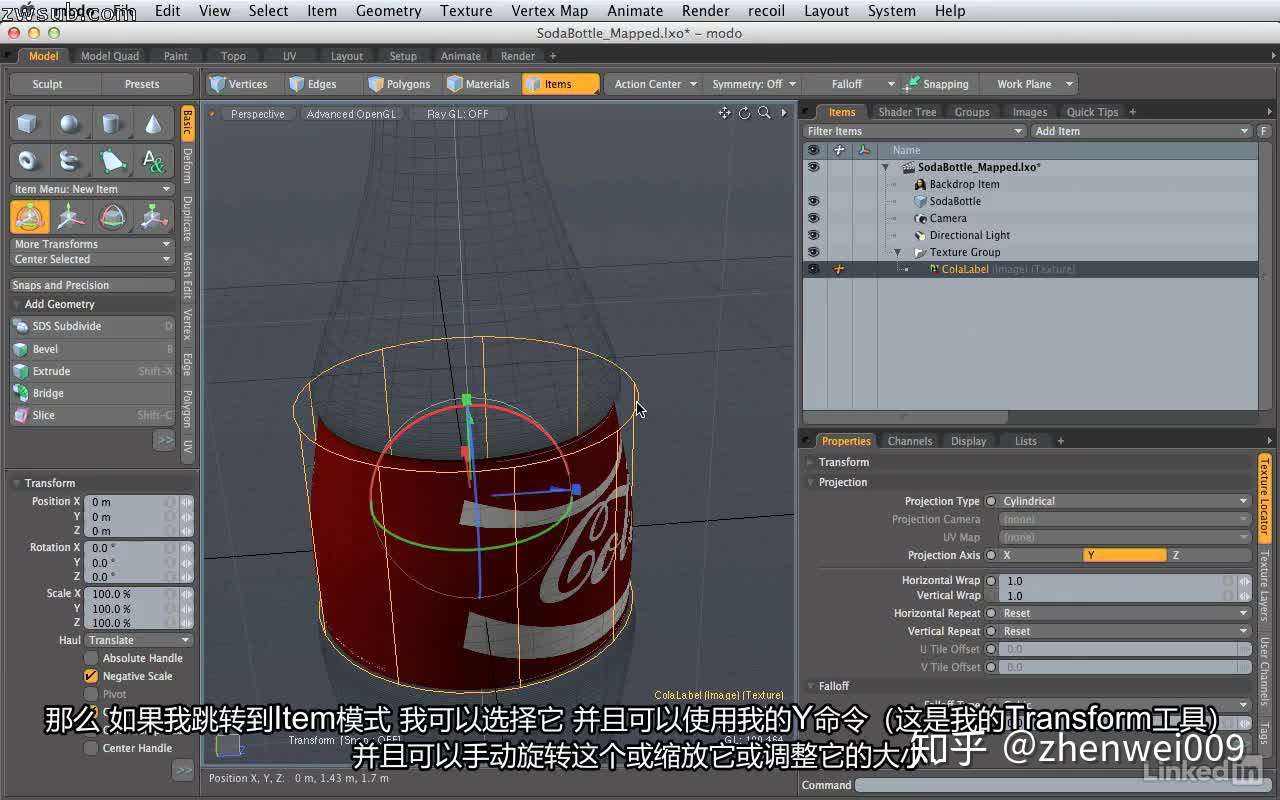This screenshot has height=800, width=1280.
Task: Click the Command input field
Action: click(x=1063, y=785)
